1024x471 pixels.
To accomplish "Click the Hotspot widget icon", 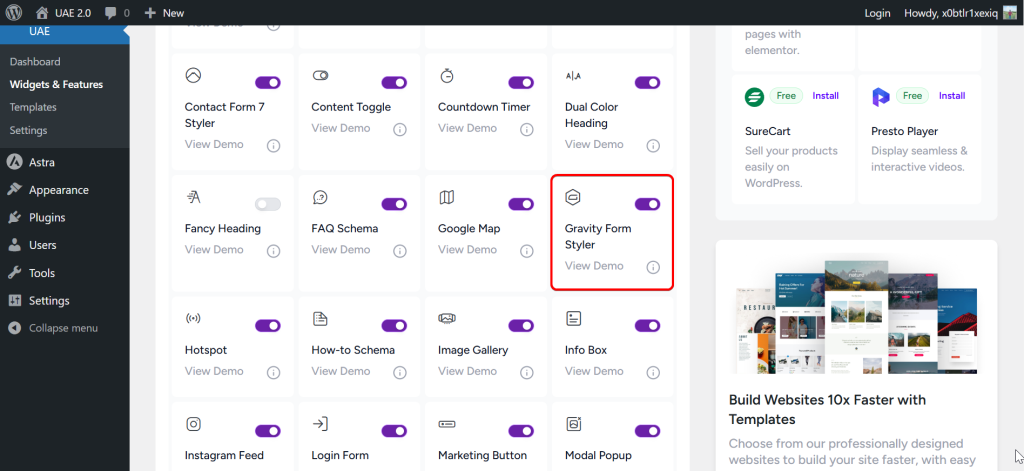I will pyautogui.click(x=193, y=318).
